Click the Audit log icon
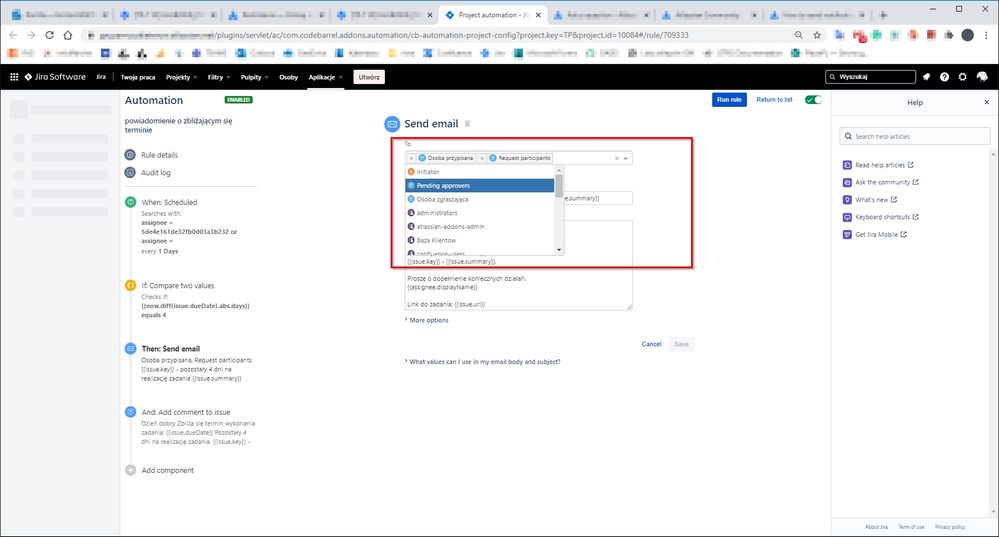This screenshot has width=999, height=537. (130, 173)
